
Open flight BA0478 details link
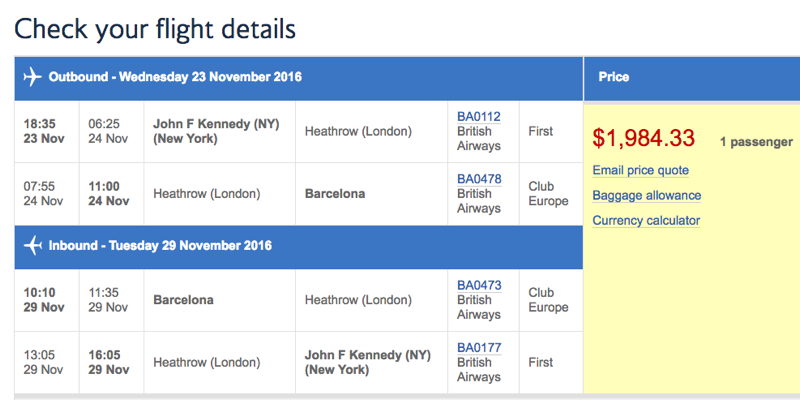pos(479,179)
